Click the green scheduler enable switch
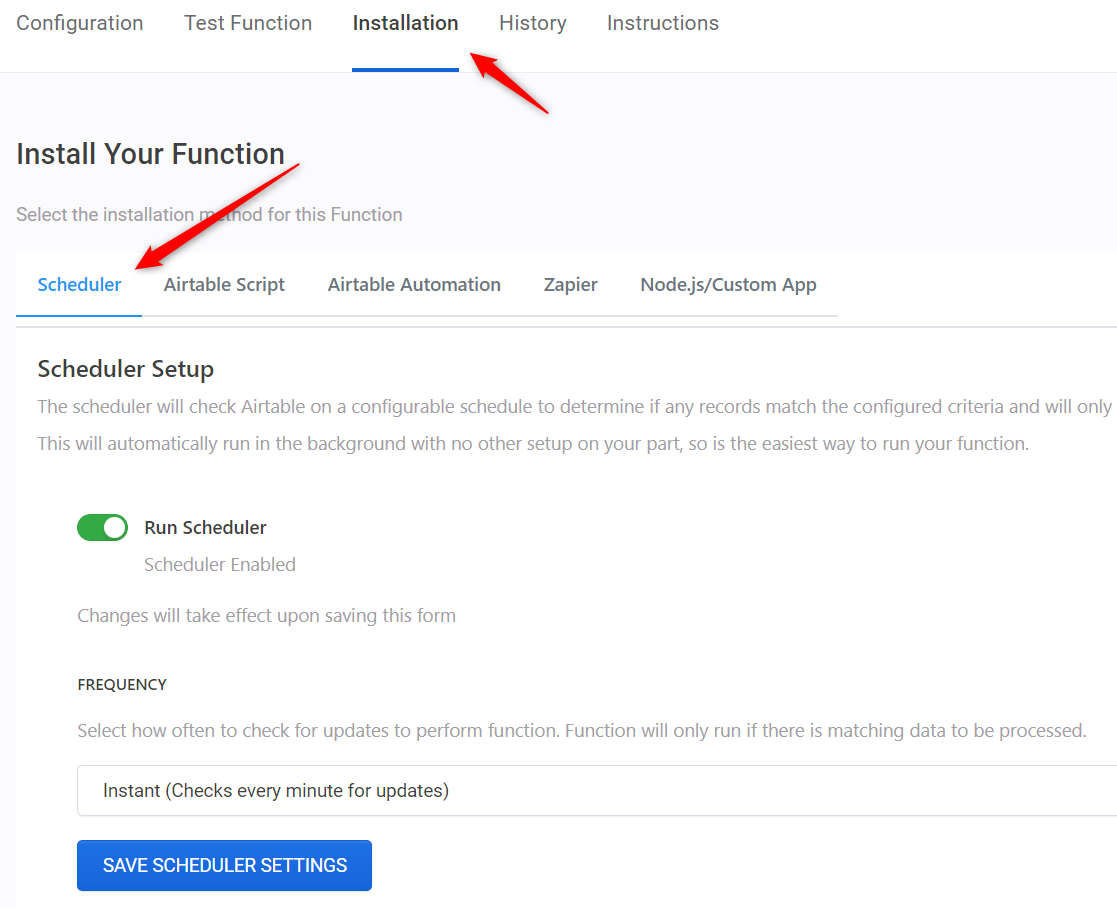Viewport: 1117px width, 908px height. [102, 527]
